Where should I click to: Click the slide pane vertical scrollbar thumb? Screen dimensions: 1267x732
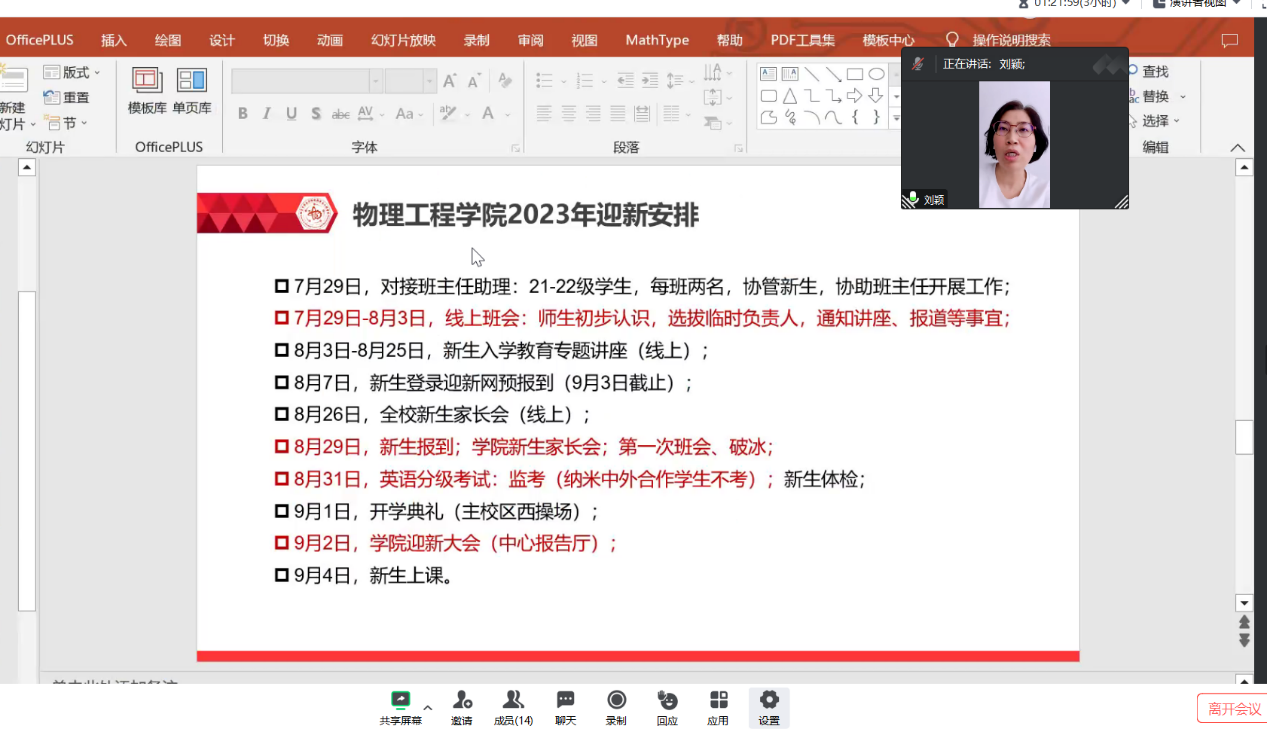tap(1244, 438)
